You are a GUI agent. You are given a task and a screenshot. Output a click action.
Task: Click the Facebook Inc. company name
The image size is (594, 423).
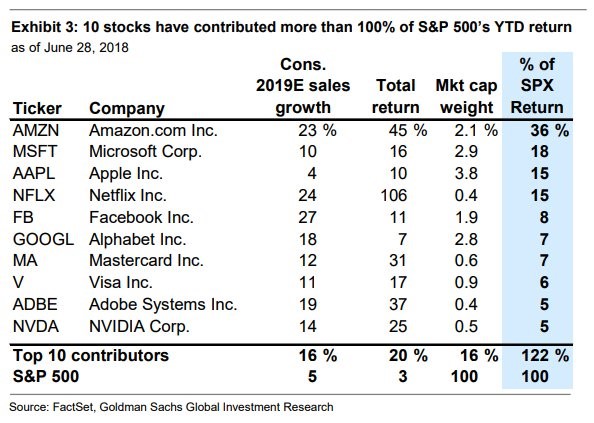[141, 218]
